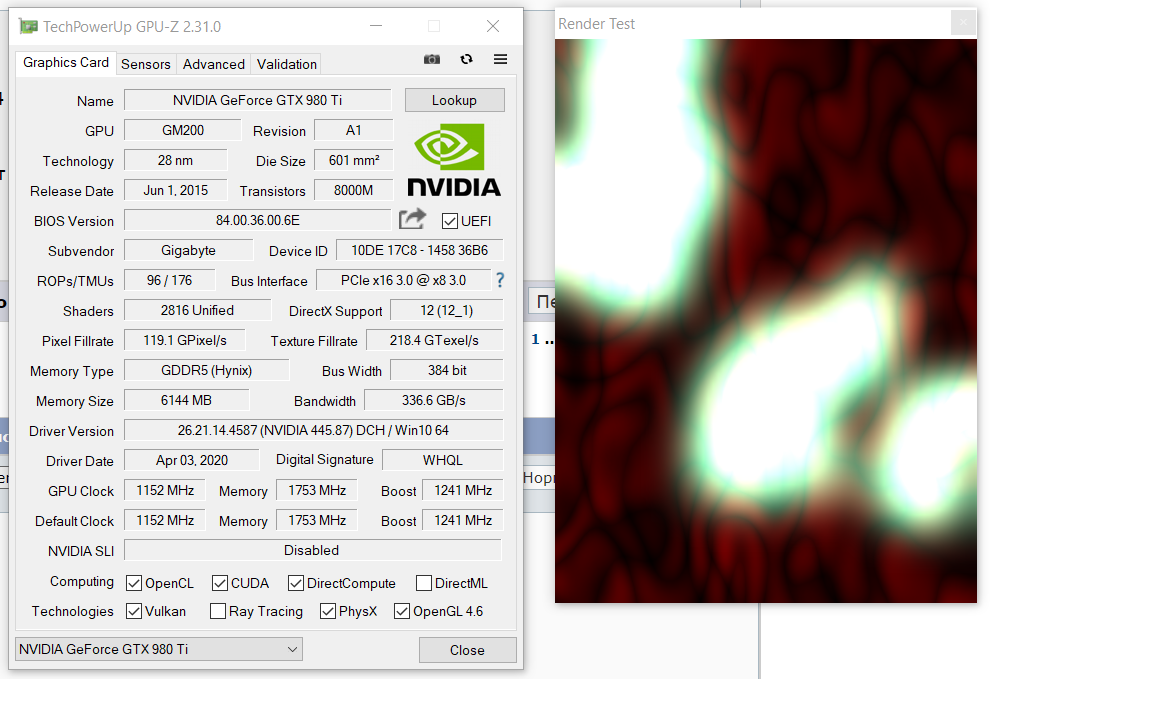
Task: Click the Technology field 28 nm
Action: point(176,160)
